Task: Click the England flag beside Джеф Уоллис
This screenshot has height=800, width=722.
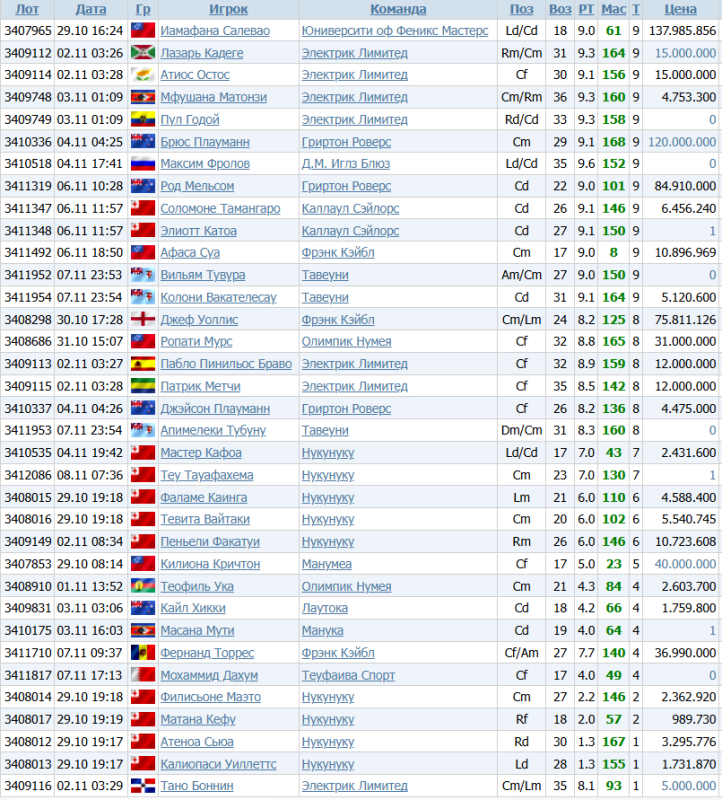Action: coord(142,320)
